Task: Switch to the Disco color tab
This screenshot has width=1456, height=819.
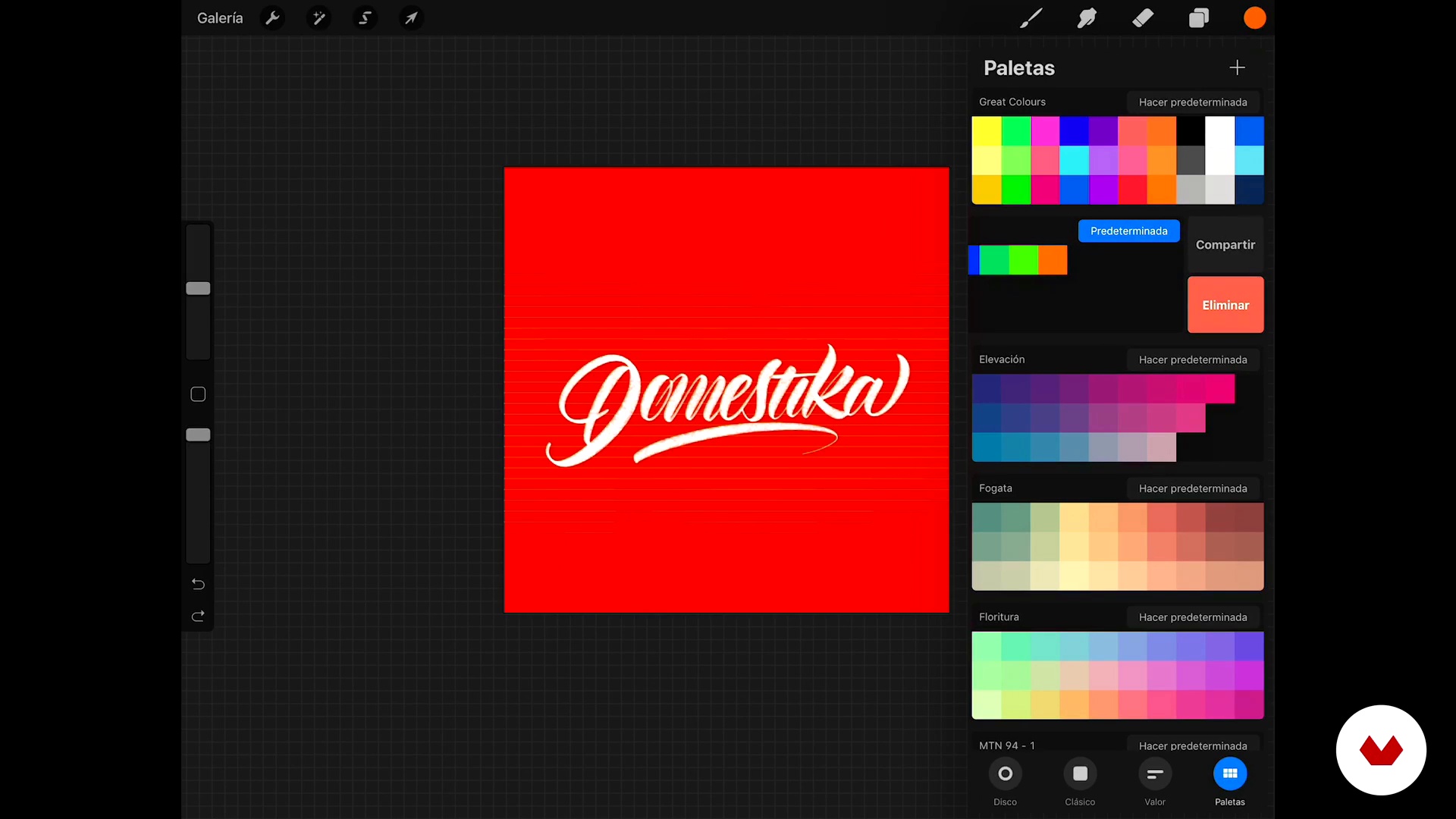Action: [1005, 783]
